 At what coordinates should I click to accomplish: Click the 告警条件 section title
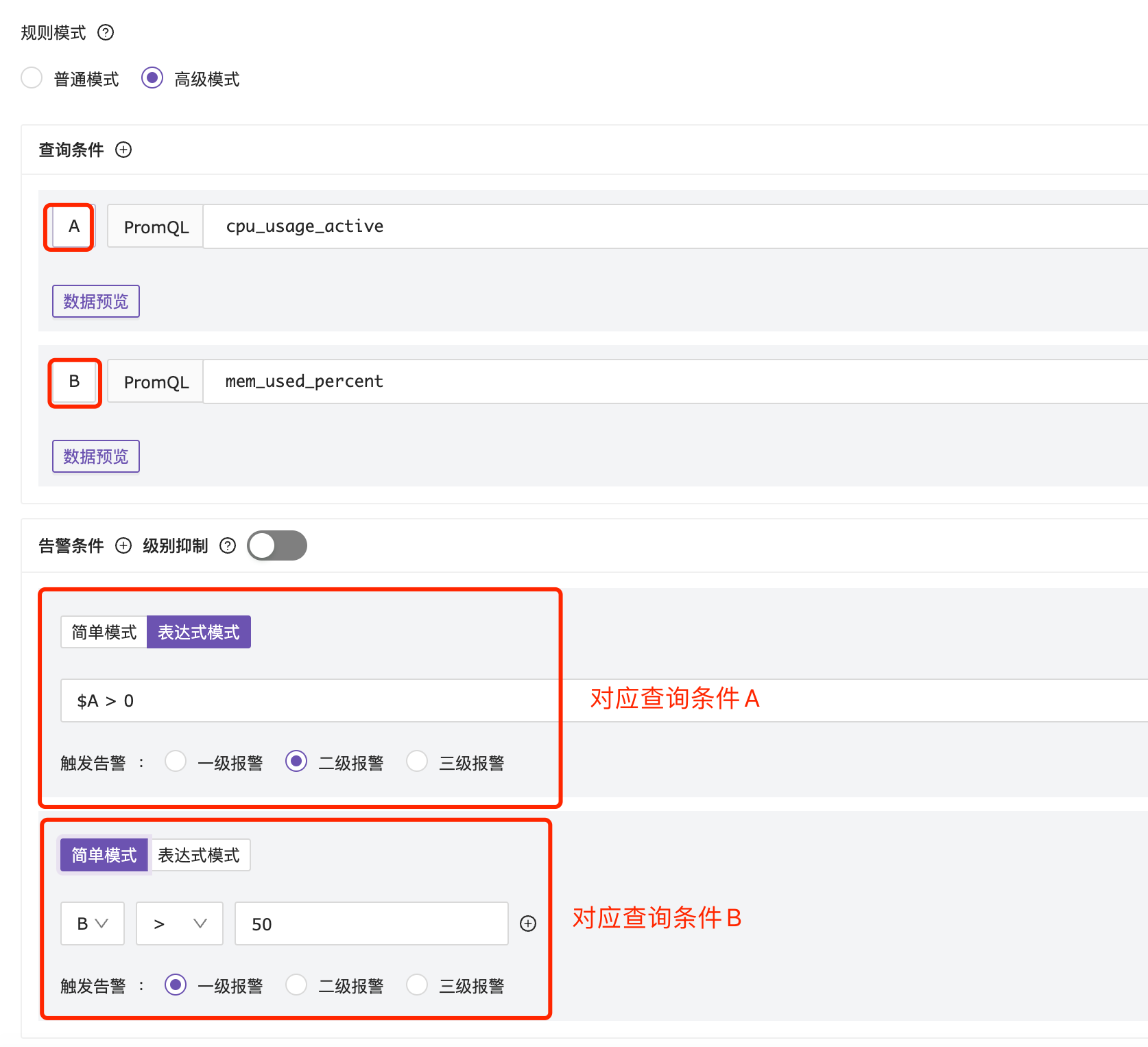[71, 545]
